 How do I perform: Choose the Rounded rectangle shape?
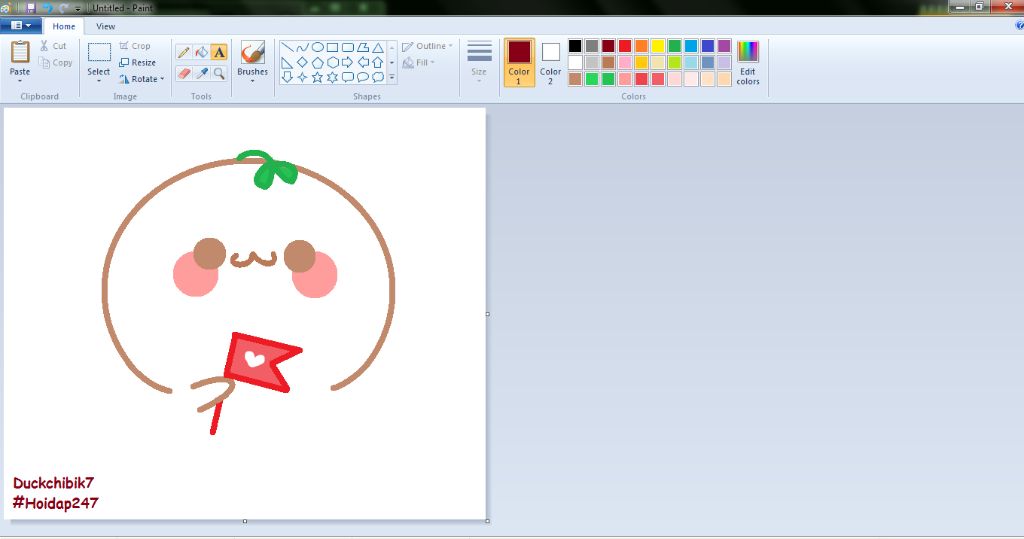point(347,48)
